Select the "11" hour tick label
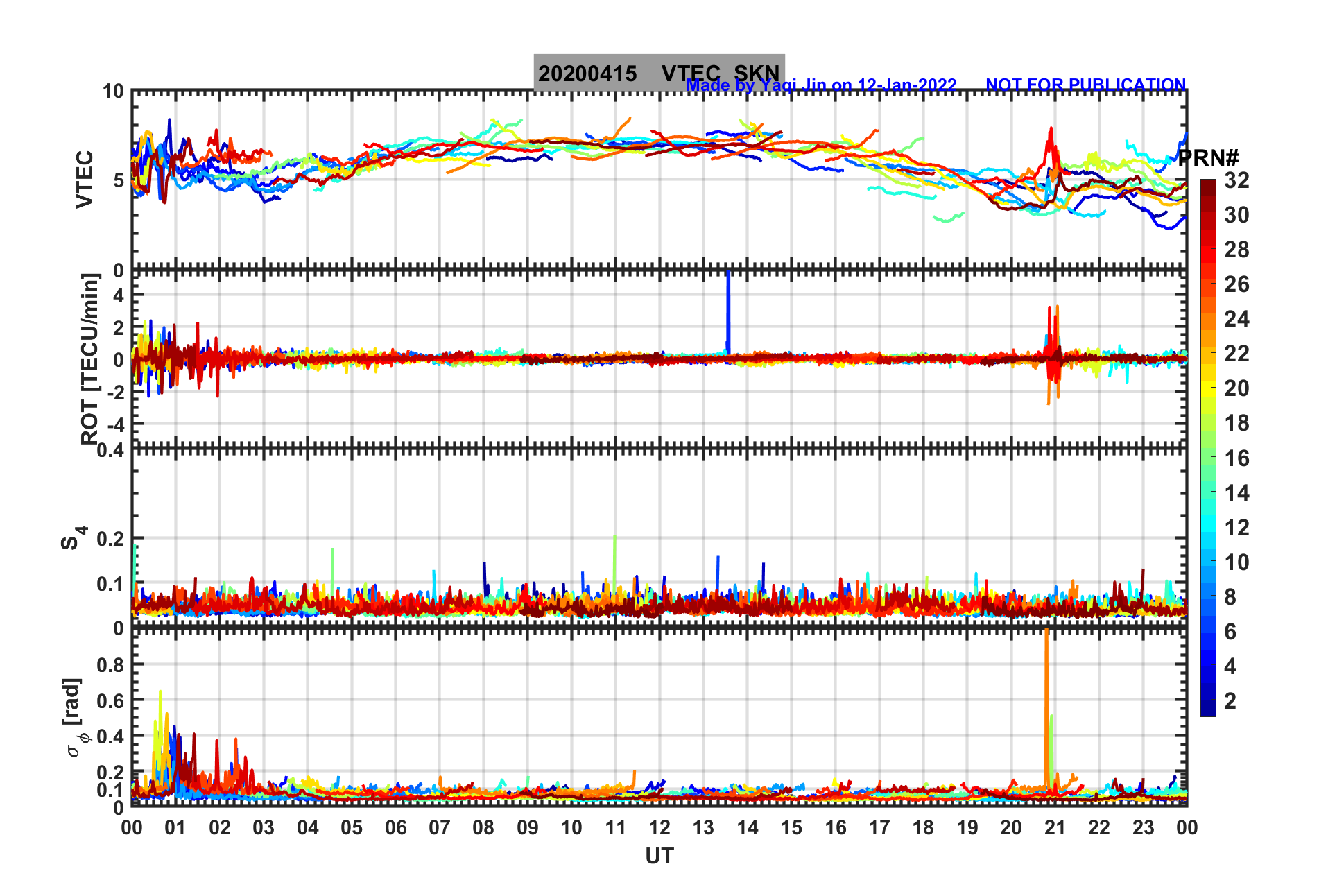This screenshot has width=1319, height=896. pyautogui.click(x=616, y=827)
